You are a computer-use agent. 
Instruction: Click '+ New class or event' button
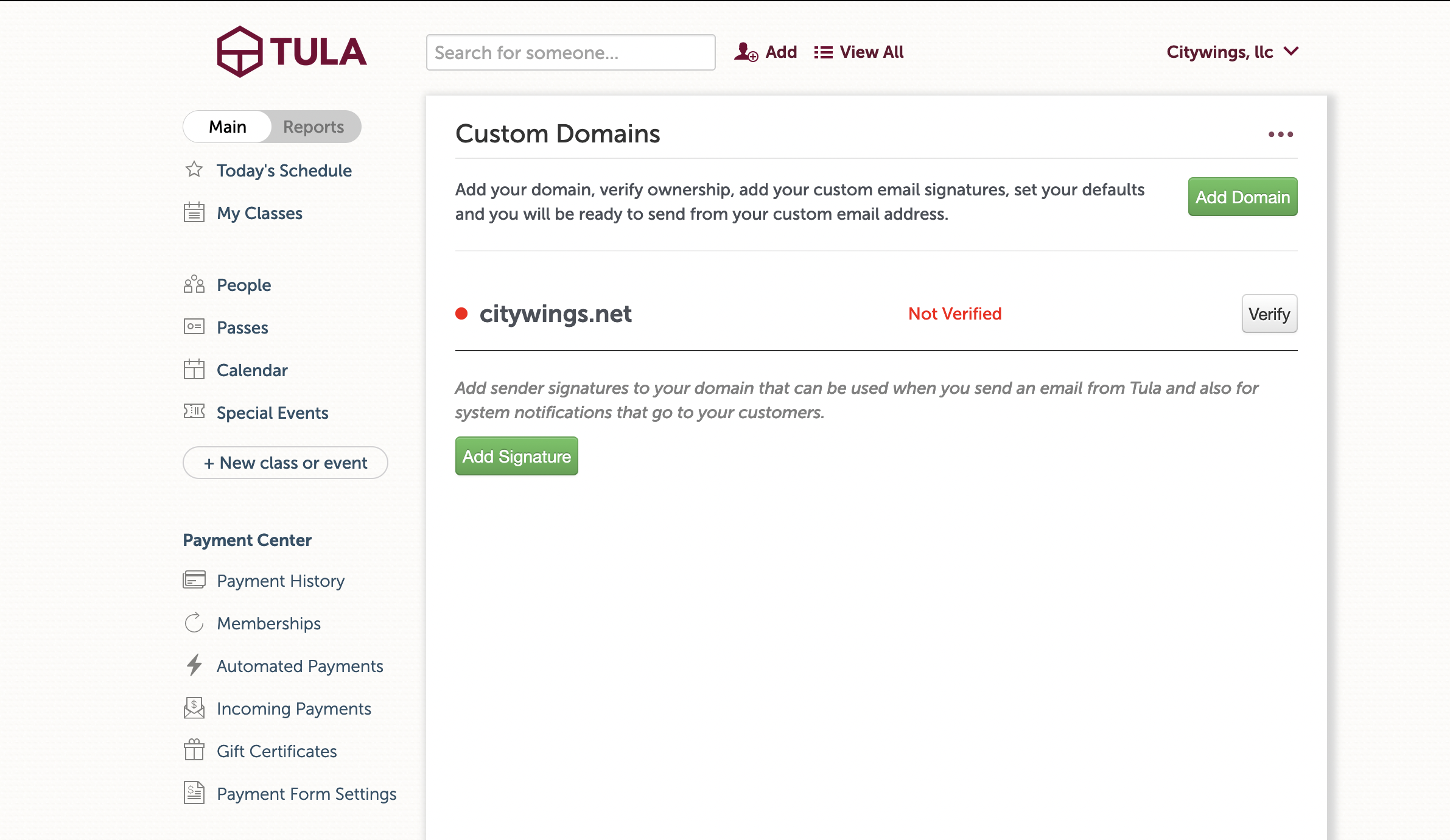click(x=285, y=463)
